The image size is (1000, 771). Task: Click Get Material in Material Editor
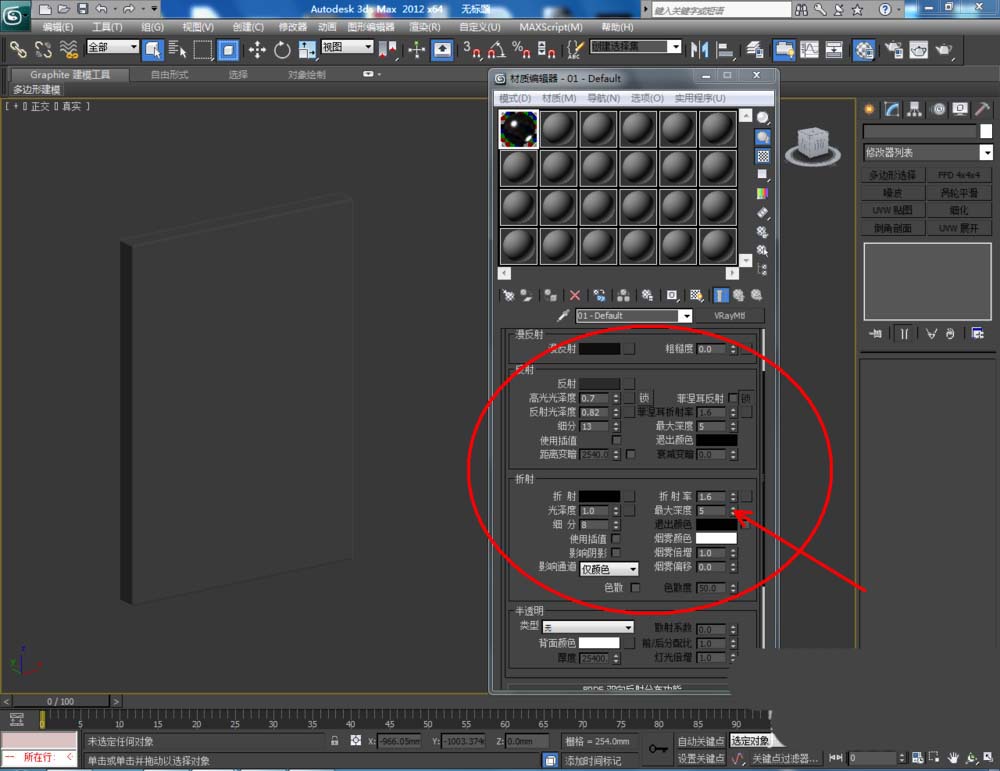click(x=508, y=295)
